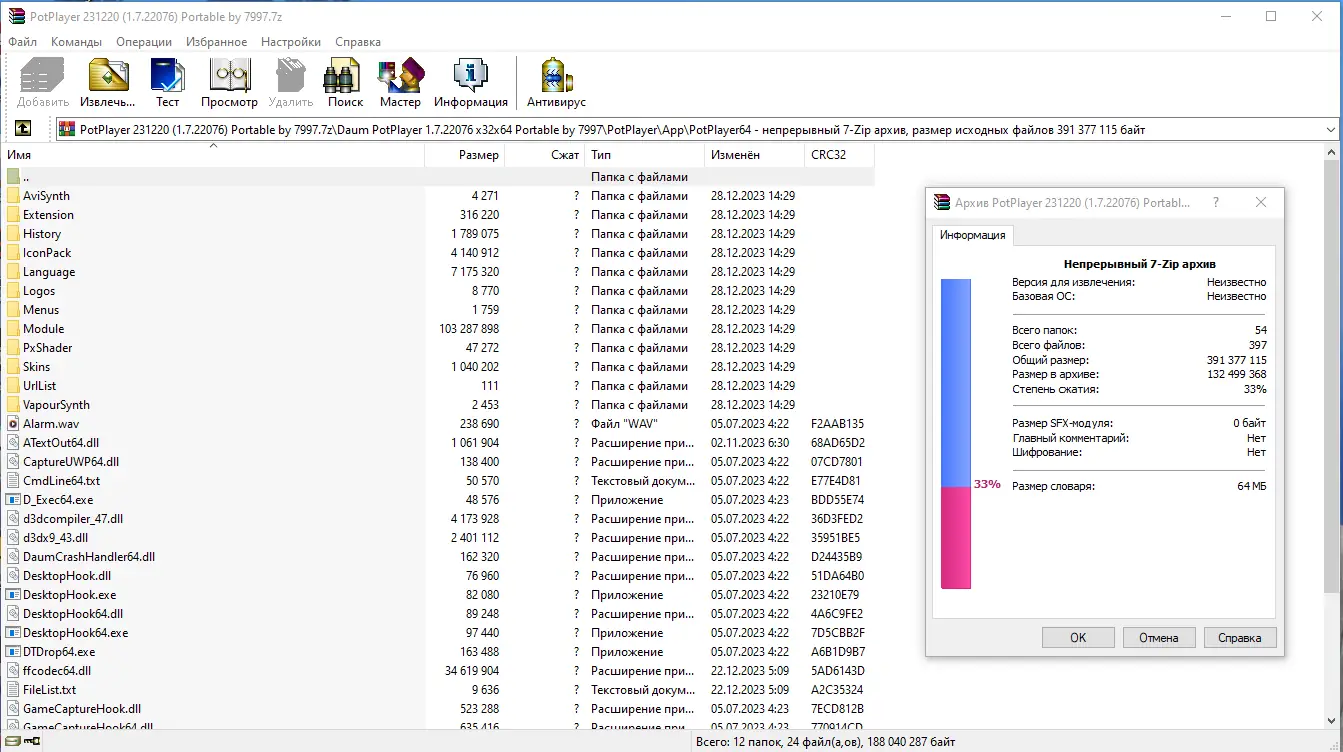Click the ? help button in dialog title

[1216, 202]
